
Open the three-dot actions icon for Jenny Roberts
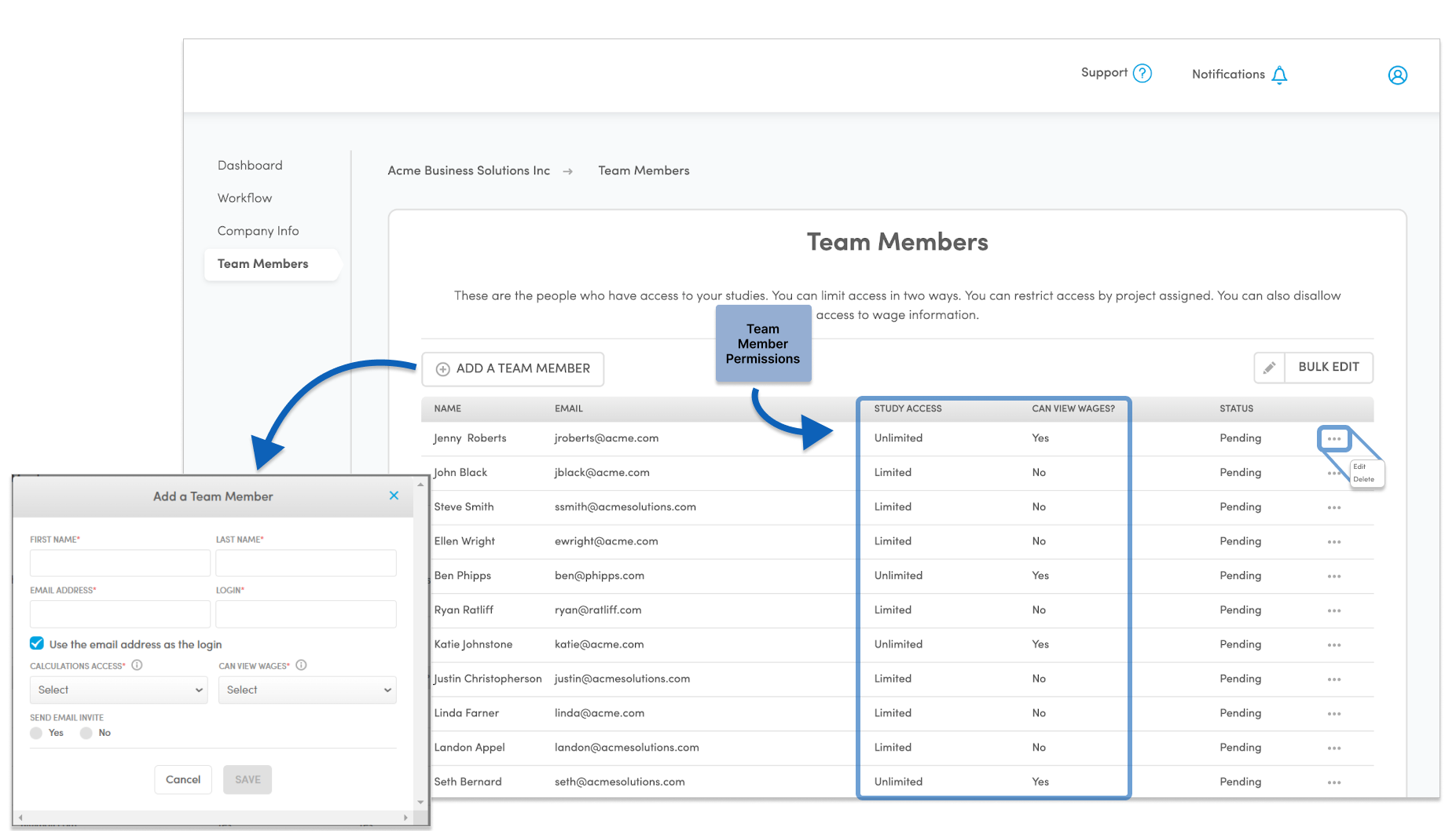(1333, 438)
